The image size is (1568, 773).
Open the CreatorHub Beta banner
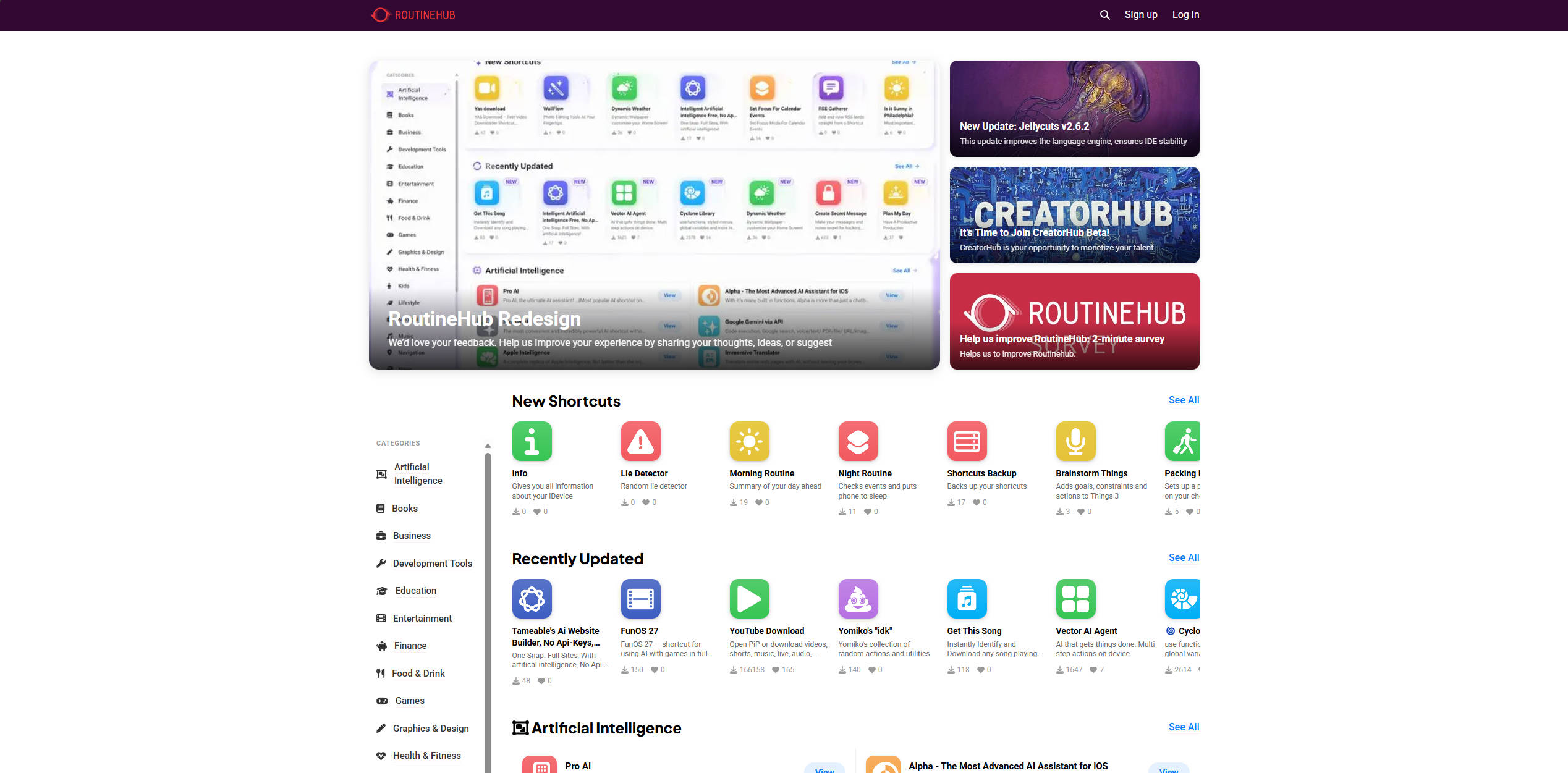pyautogui.click(x=1074, y=215)
